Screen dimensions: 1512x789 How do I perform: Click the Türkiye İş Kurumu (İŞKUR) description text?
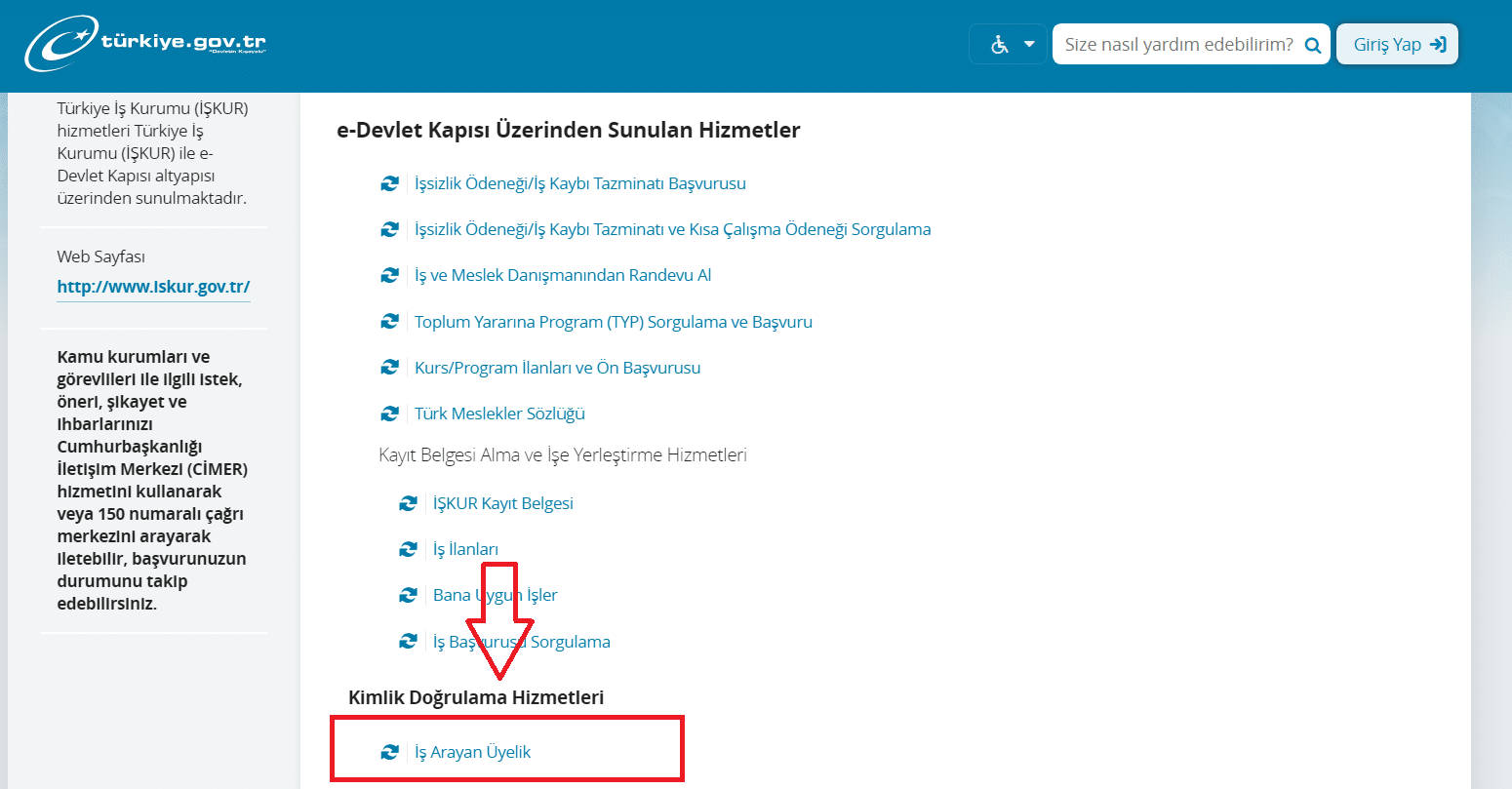point(152,153)
